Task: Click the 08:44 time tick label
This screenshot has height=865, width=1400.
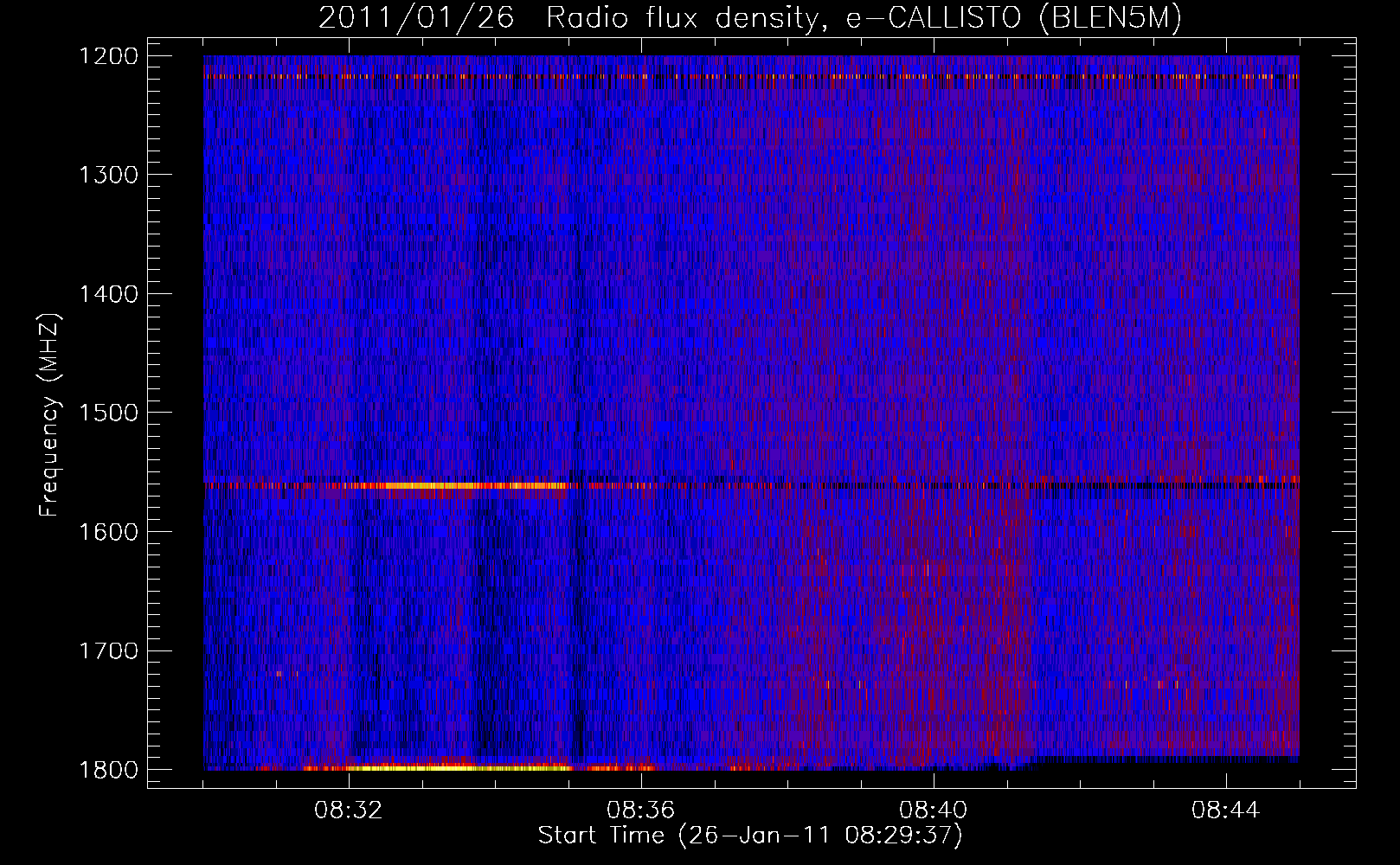Action: coord(1226,811)
